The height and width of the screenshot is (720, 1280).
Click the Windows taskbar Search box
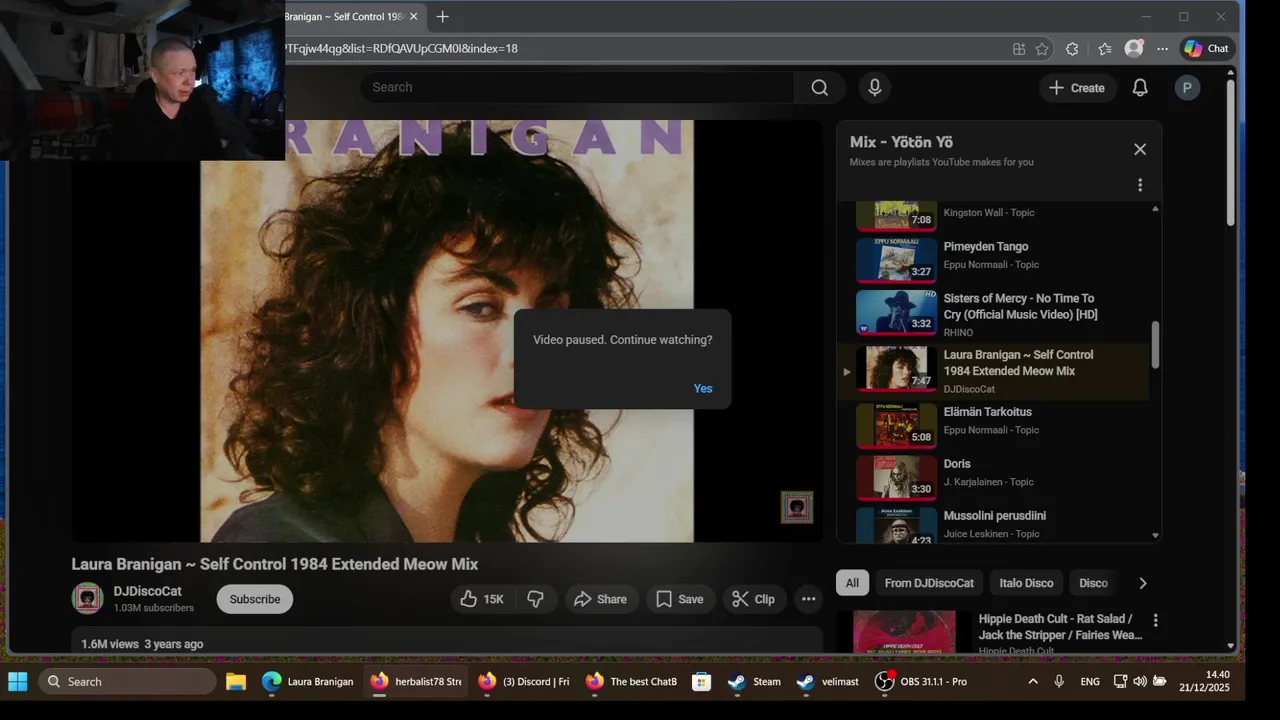coord(127,681)
